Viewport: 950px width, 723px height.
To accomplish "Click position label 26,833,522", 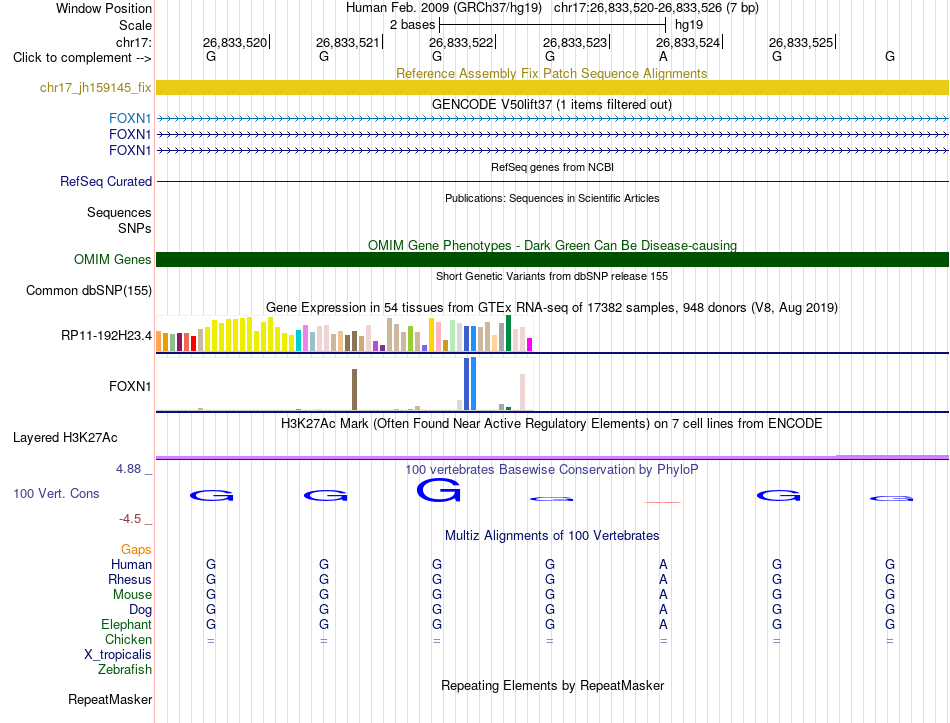I will pos(461,42).
